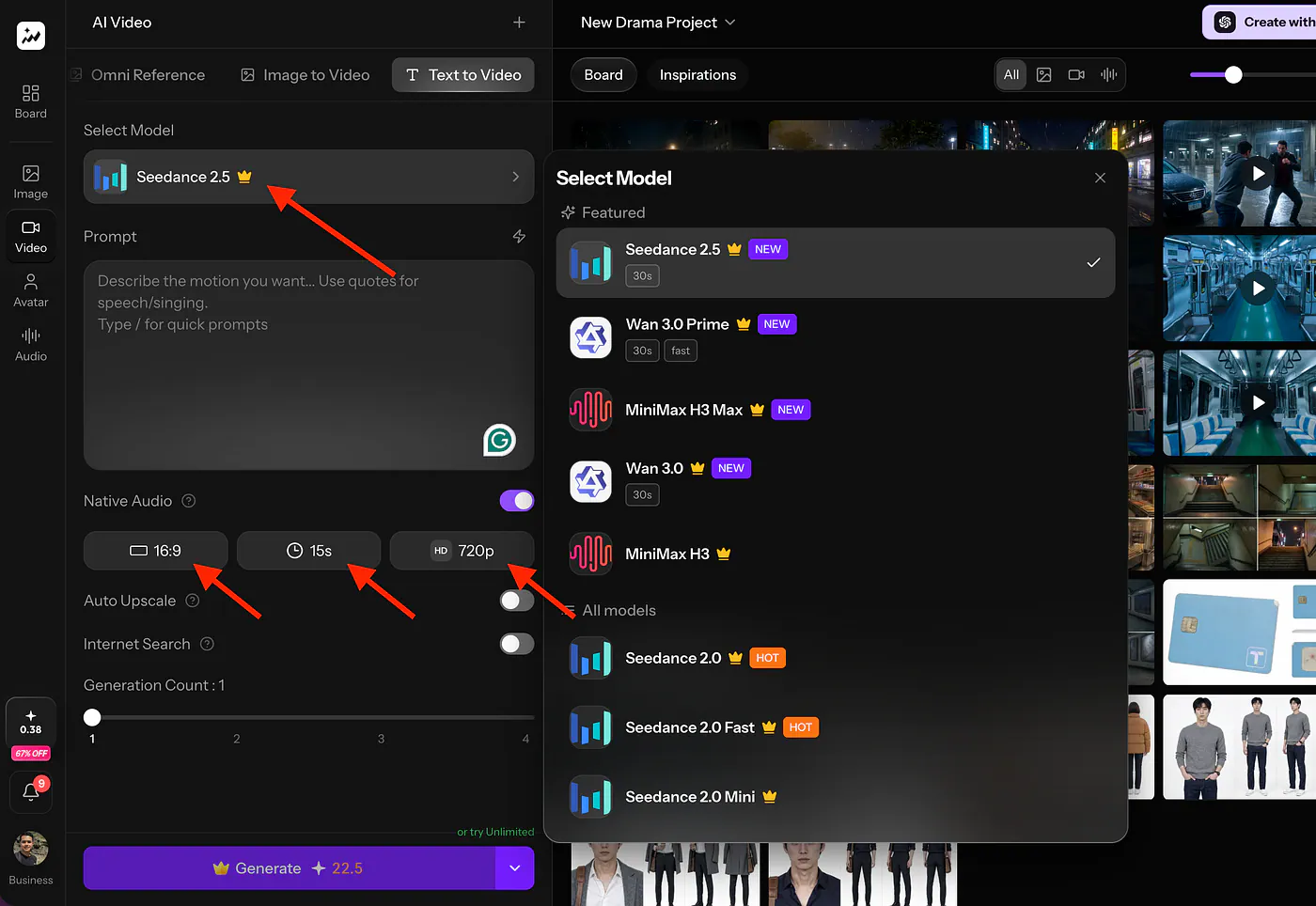
Task: Enable the Auto Upscale switch
Action: click(x=517, y=601)
